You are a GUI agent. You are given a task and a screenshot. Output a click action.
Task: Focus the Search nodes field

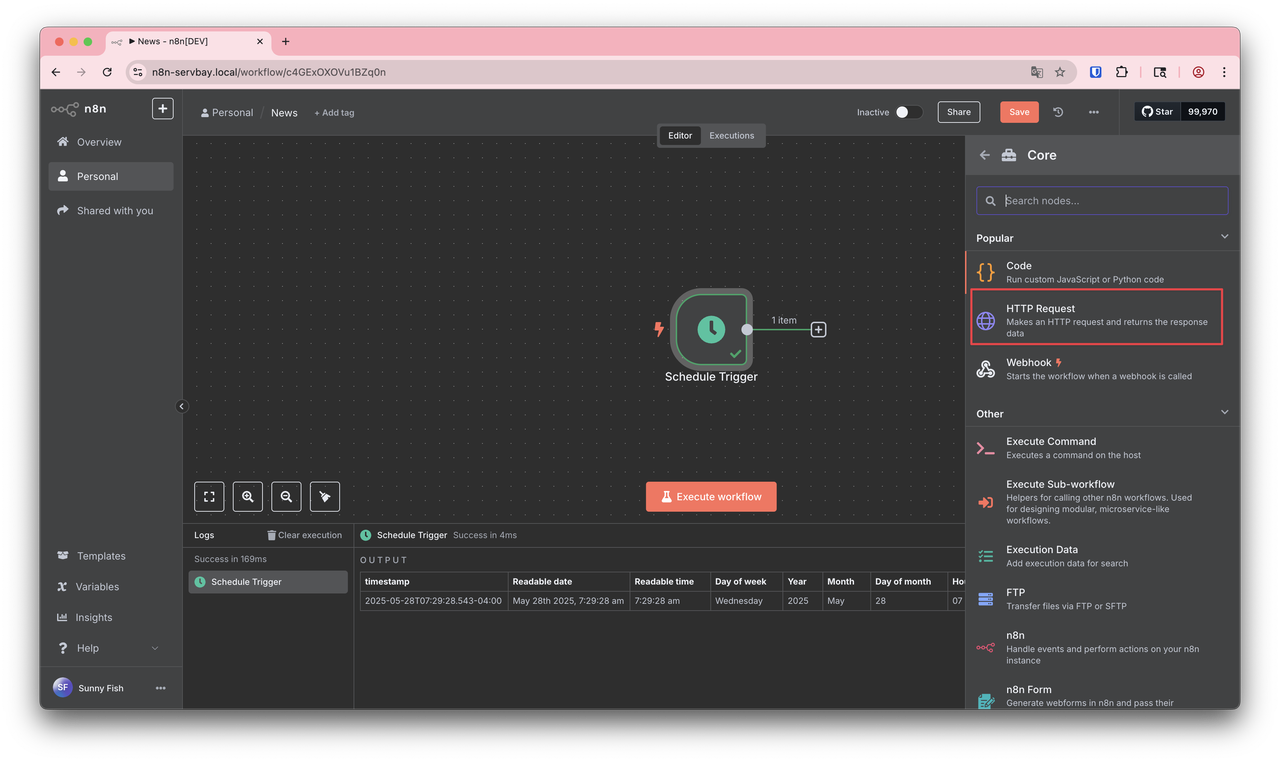click(1102, 201)
